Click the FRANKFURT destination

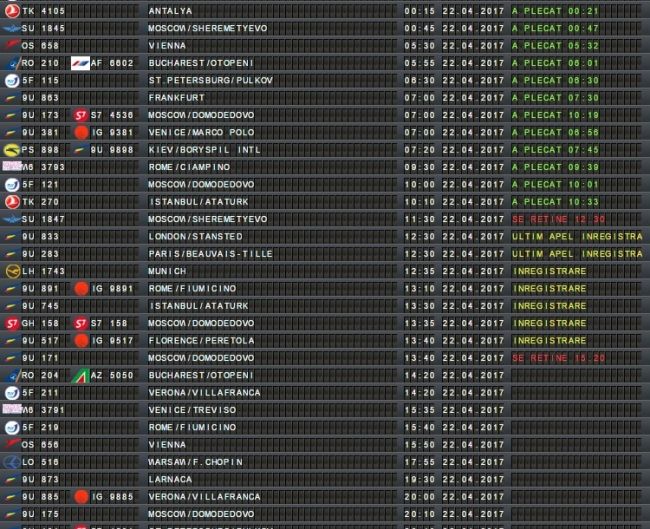(x=177, y=98)
